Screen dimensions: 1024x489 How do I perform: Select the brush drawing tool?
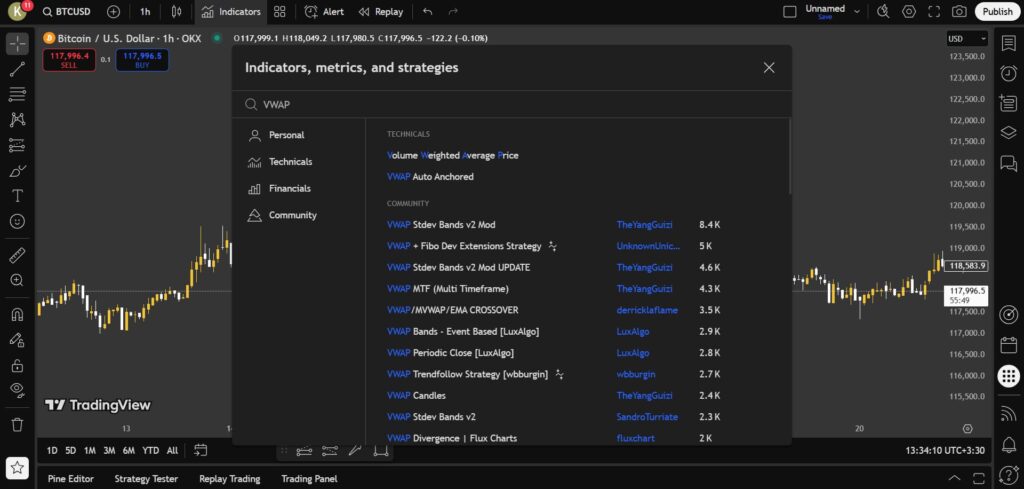[18, 171]
